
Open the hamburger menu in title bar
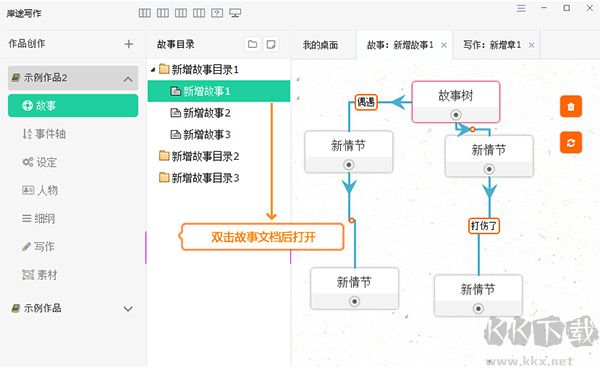(521, 8)
